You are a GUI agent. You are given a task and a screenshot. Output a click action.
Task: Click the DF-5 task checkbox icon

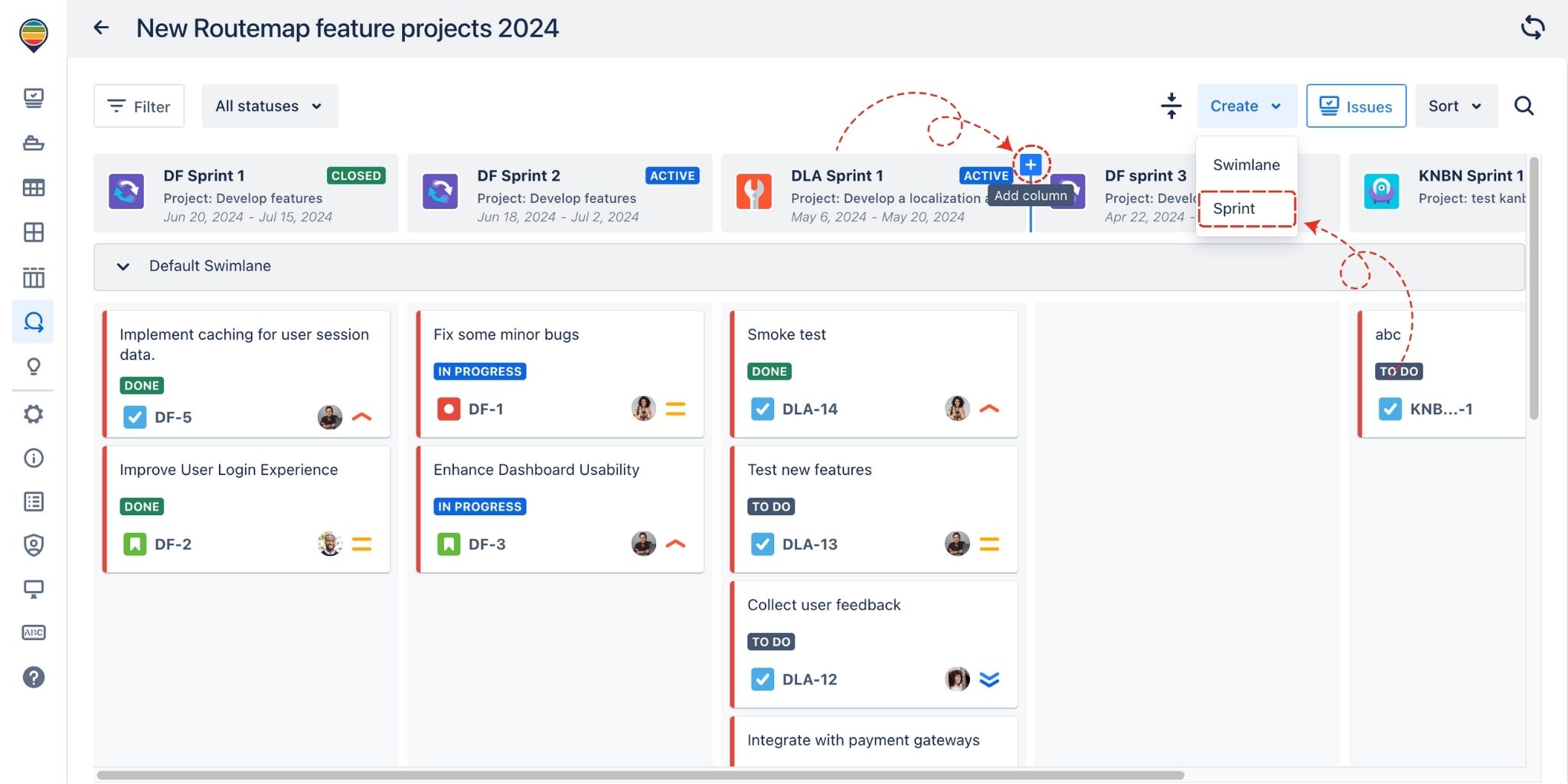tap(135, 417)
